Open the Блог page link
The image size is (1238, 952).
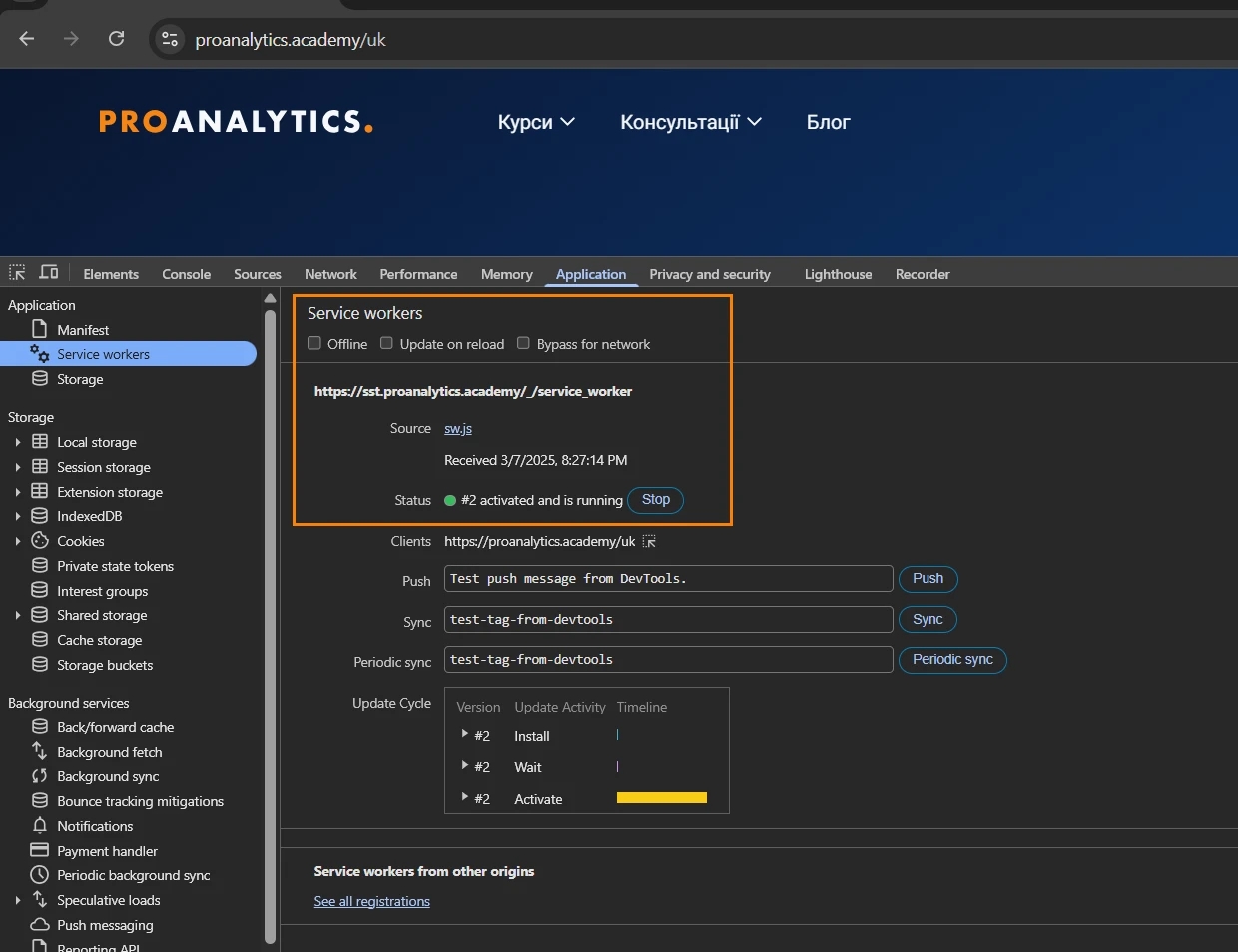[x=829, y=122]
